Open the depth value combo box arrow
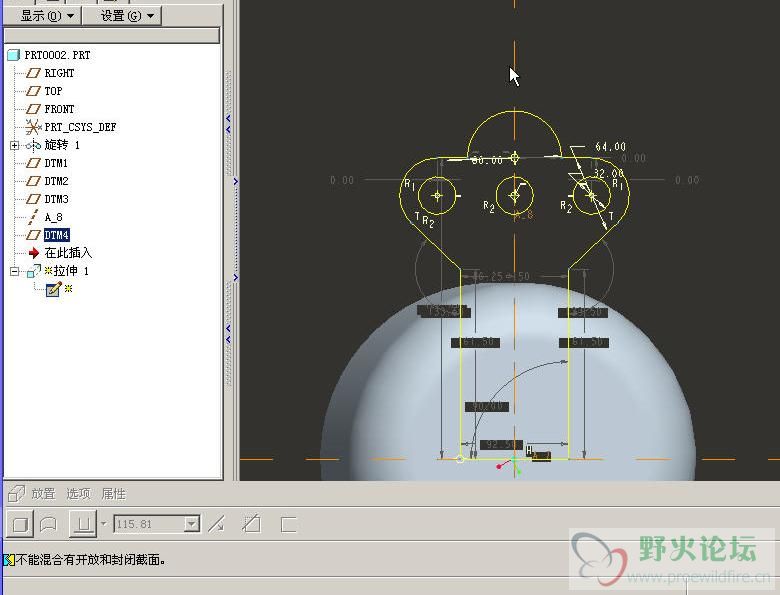Image resolution: width=780 pixels, height=595 pixels. click(x=192, y=524)
